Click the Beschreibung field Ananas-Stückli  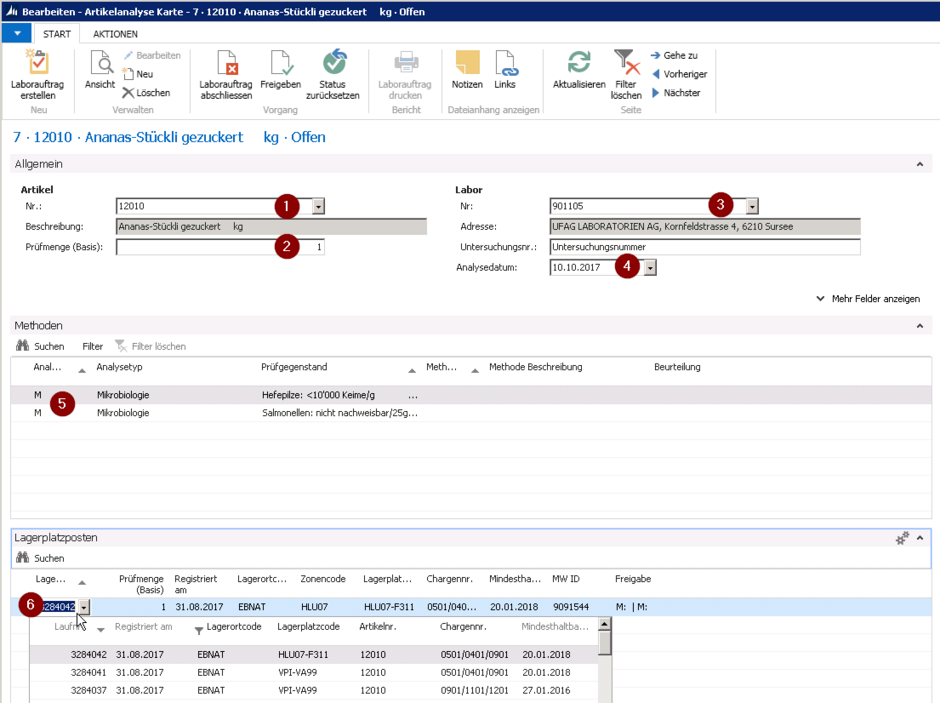point(271,227)
